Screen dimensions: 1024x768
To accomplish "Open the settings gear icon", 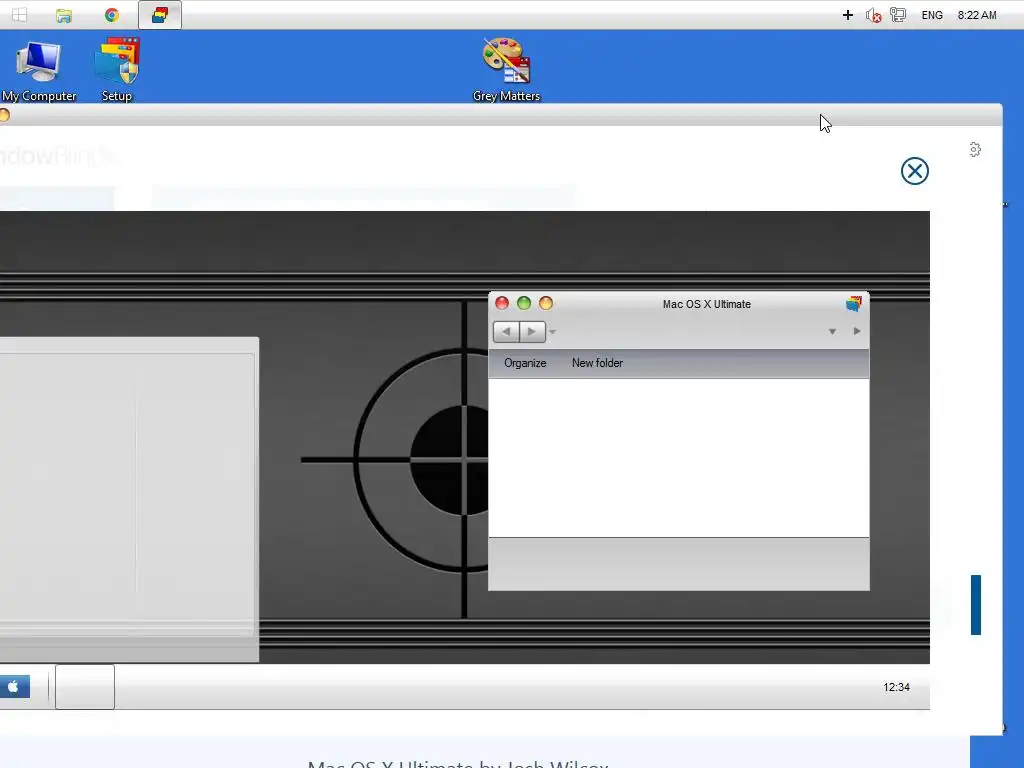I will 975,150.
